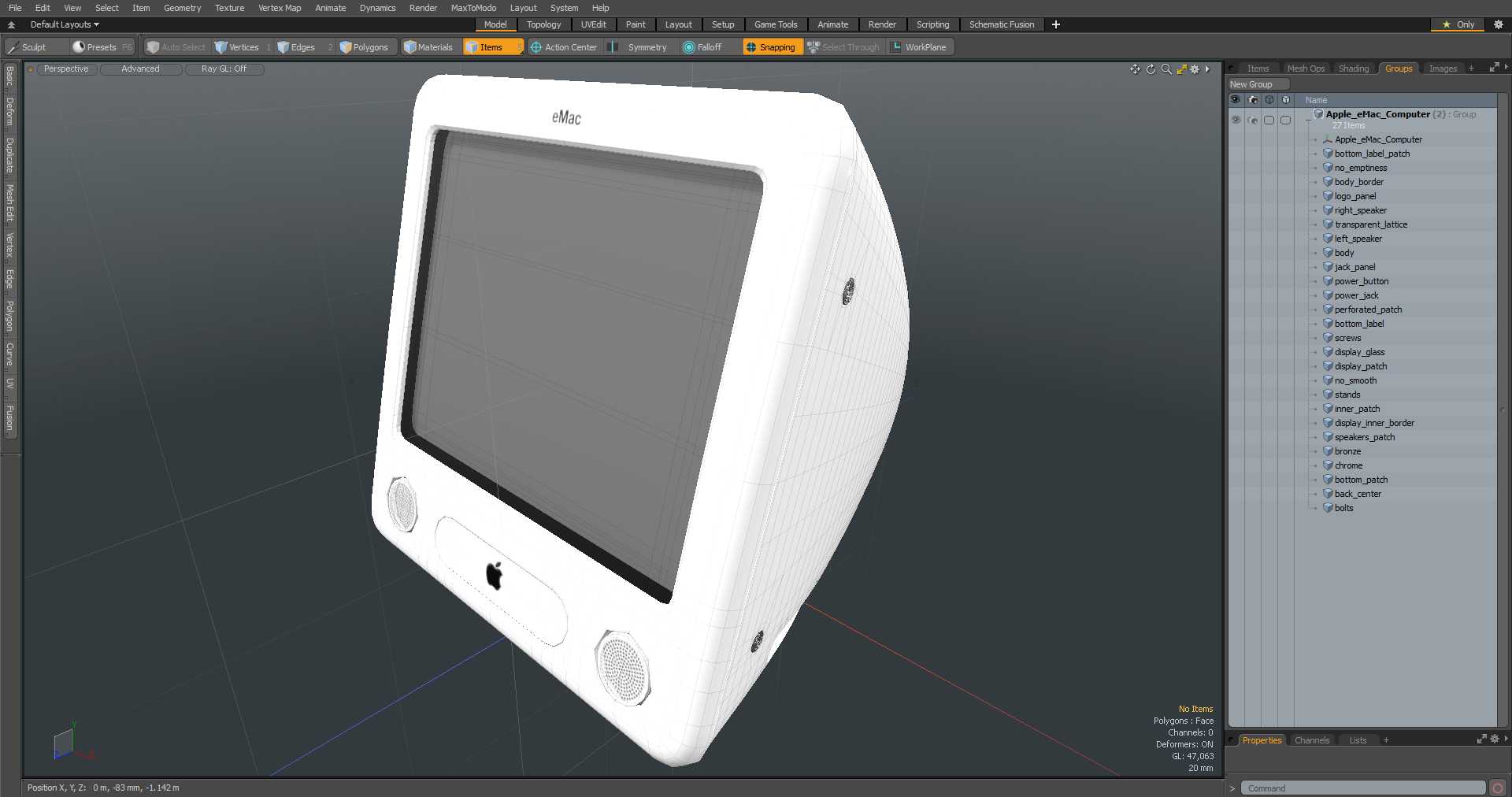This screenshot has width=1512, height=797.
Task: Select the Sculpt tool in the toolbar
Action: coord(35,47)
